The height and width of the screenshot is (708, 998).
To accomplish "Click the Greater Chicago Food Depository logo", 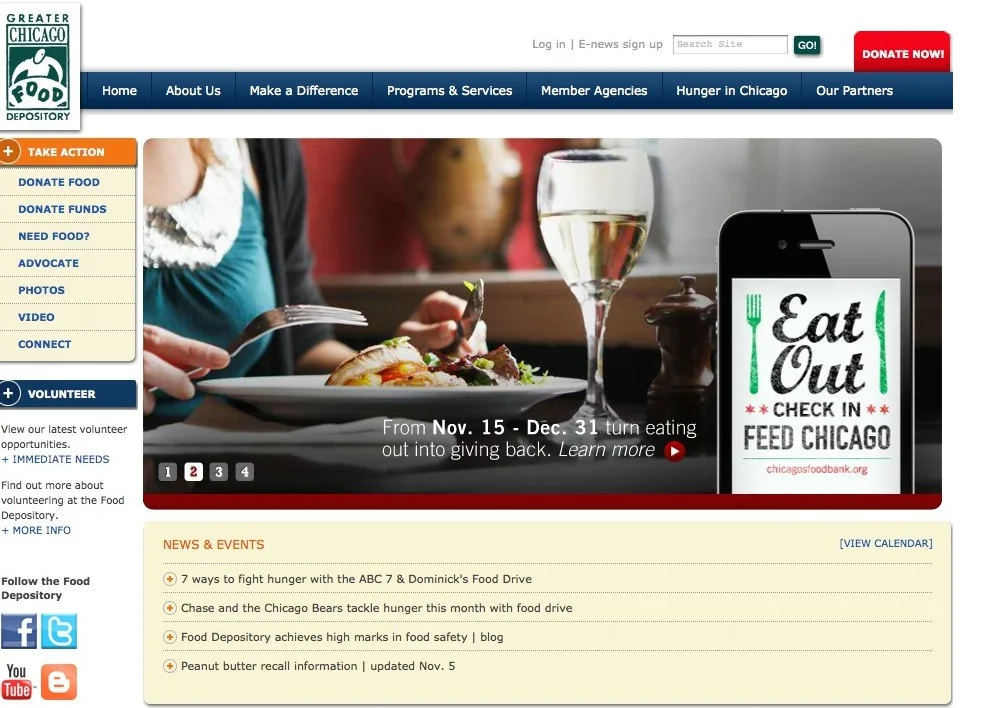I will pyautogui.click(x=38, y=66).
